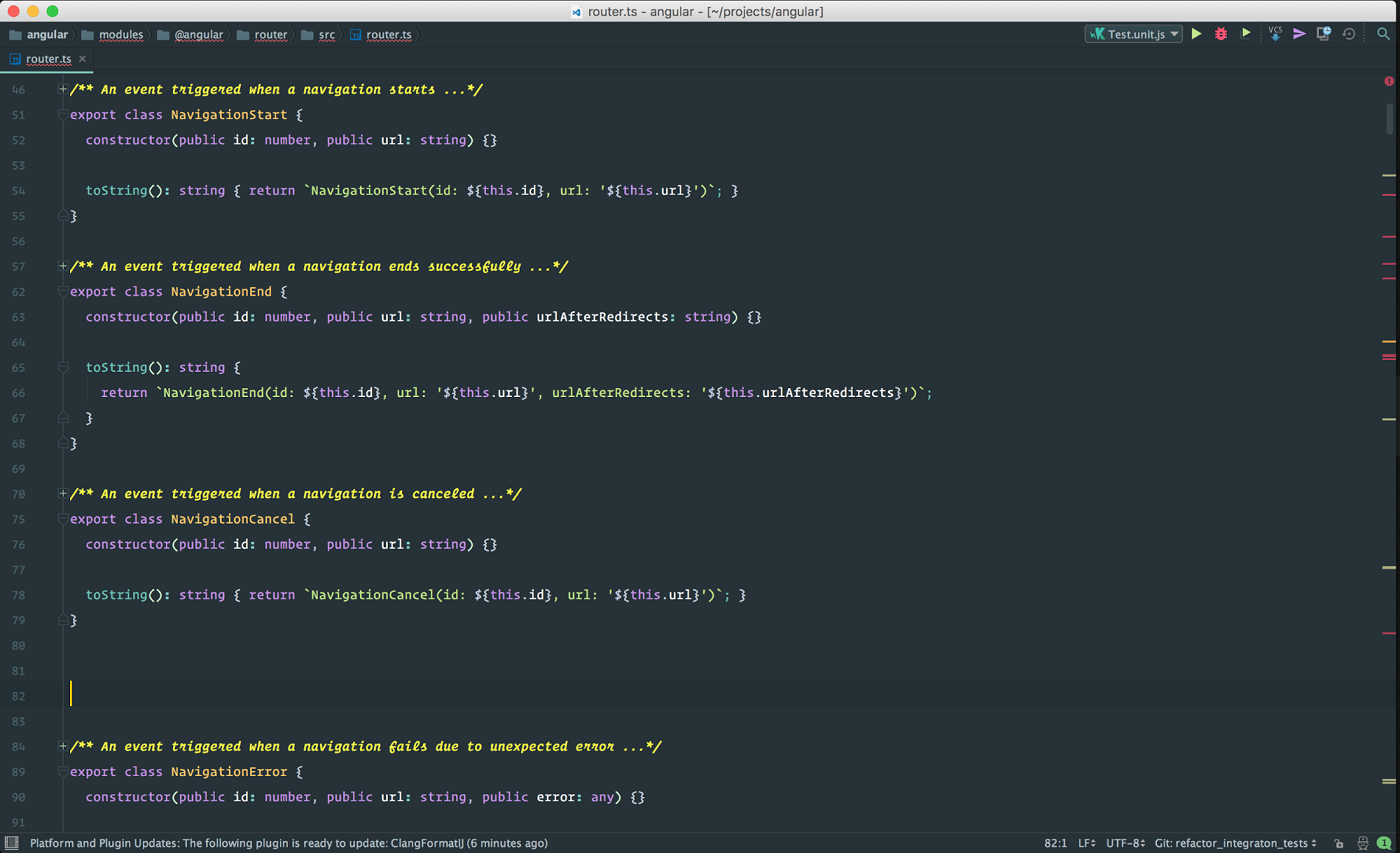
Task: Run Test.unit.js with coverage icon
Action: pyautogui.click(x=1246, y=33)
